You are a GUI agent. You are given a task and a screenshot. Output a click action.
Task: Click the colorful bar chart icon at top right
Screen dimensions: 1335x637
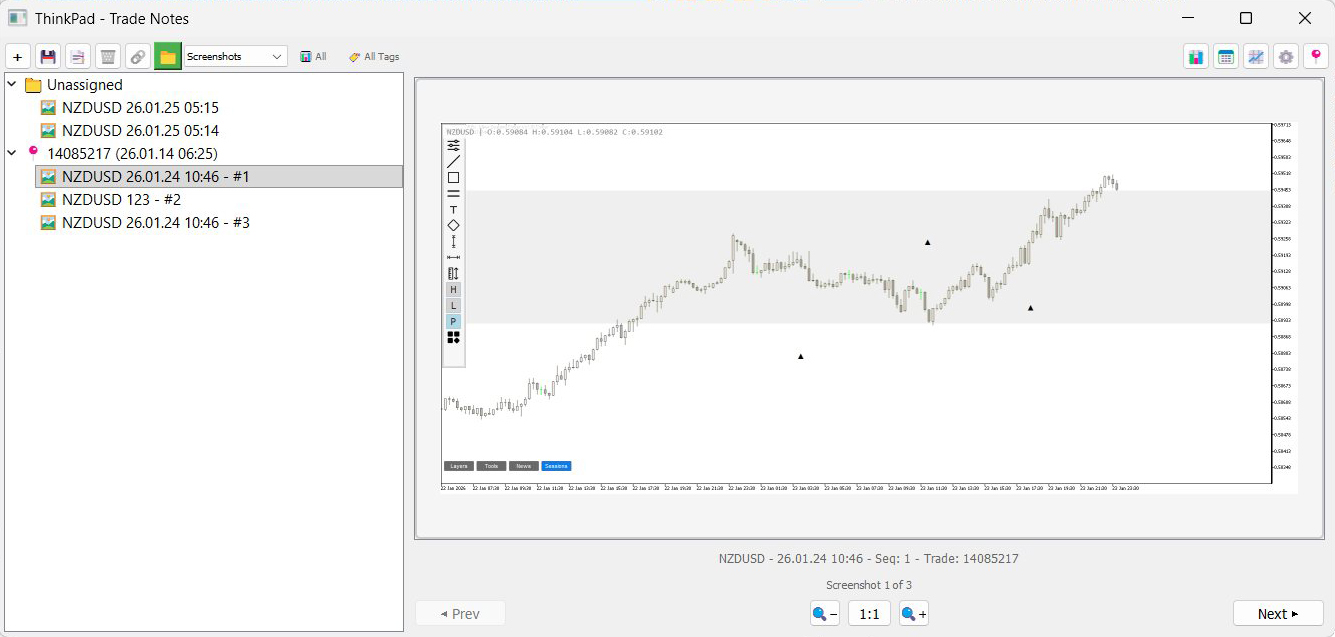(1196, 57)
